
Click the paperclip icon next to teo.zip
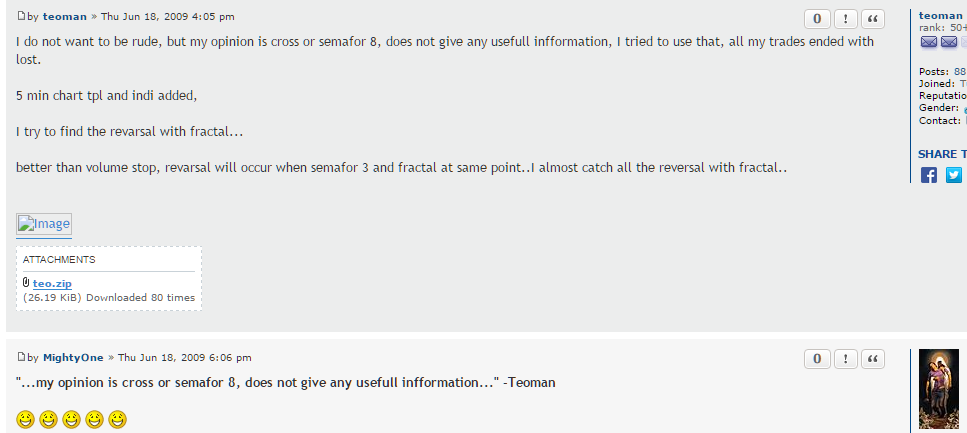click(26, 284)
